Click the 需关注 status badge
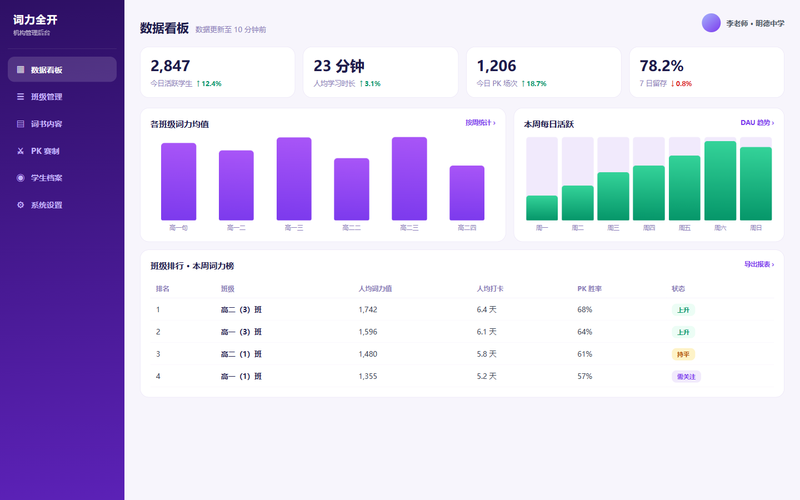The width and height of the screenshot is (800, 500). [686, 377]
